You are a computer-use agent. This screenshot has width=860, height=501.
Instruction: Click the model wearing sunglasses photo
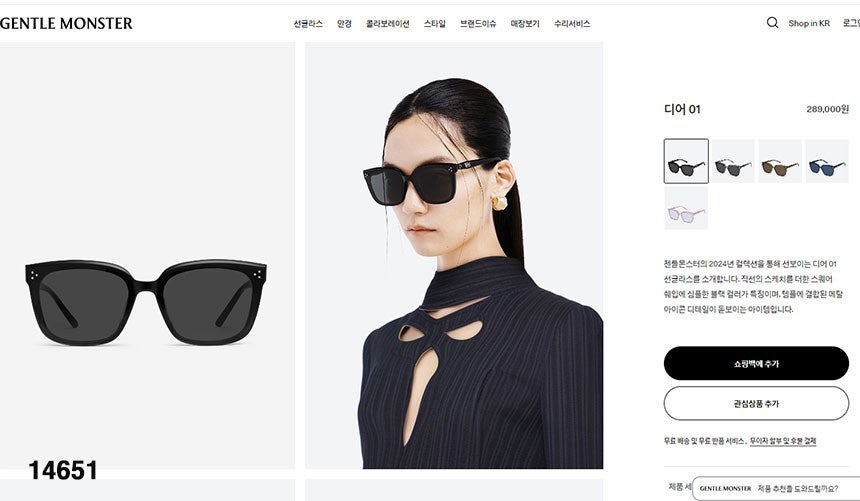coord(454,255)
